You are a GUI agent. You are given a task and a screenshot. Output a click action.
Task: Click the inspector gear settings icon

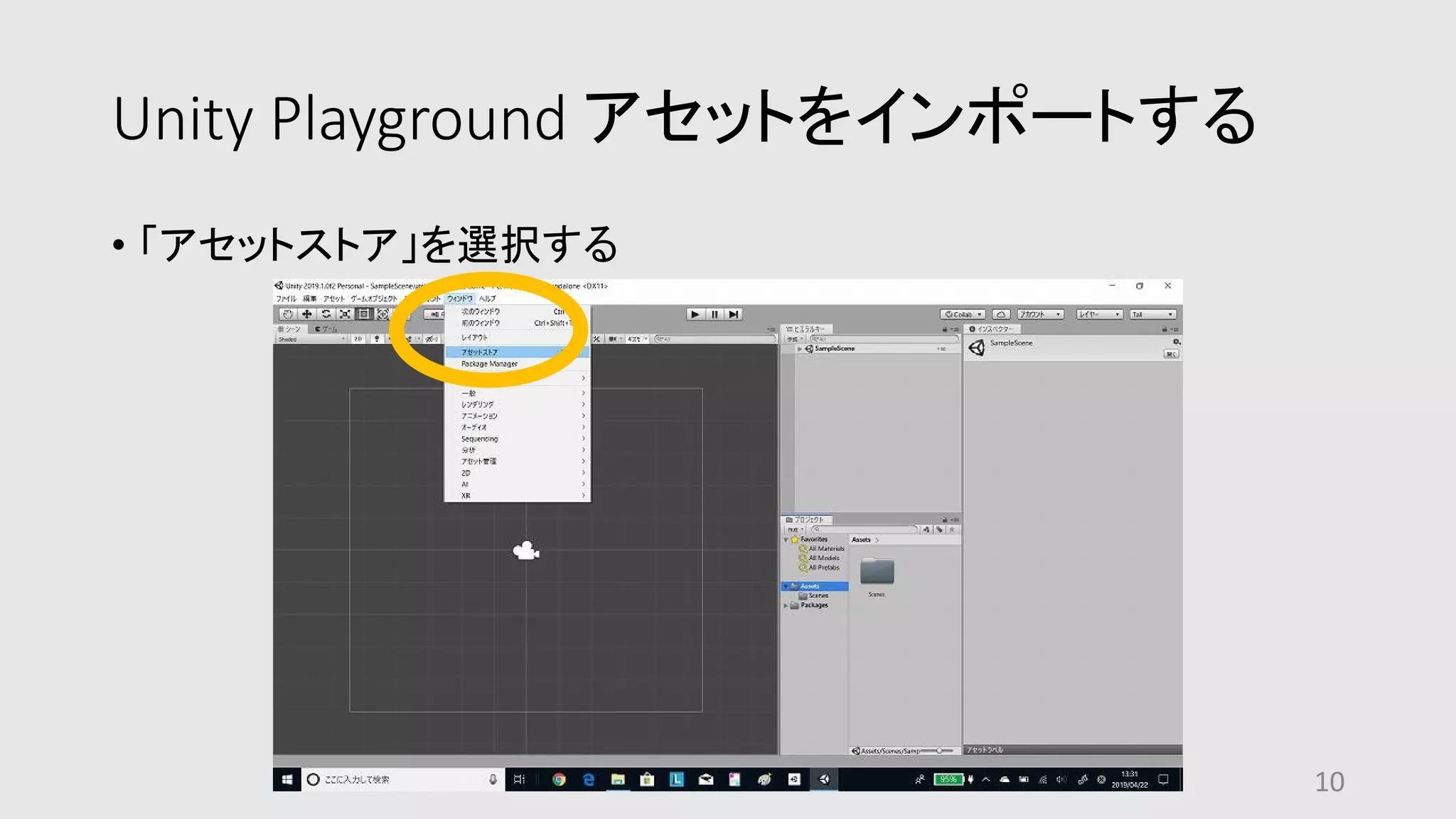[x=1177, y=342]
